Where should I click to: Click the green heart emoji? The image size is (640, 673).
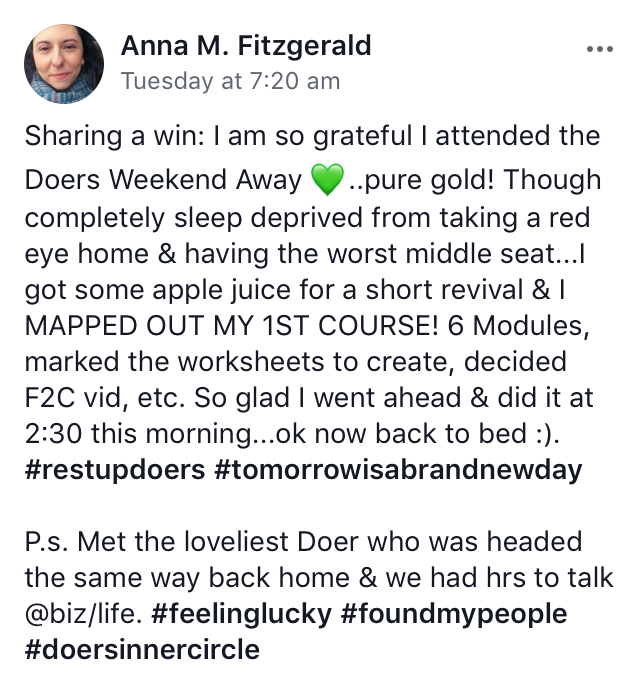[327, 181]
